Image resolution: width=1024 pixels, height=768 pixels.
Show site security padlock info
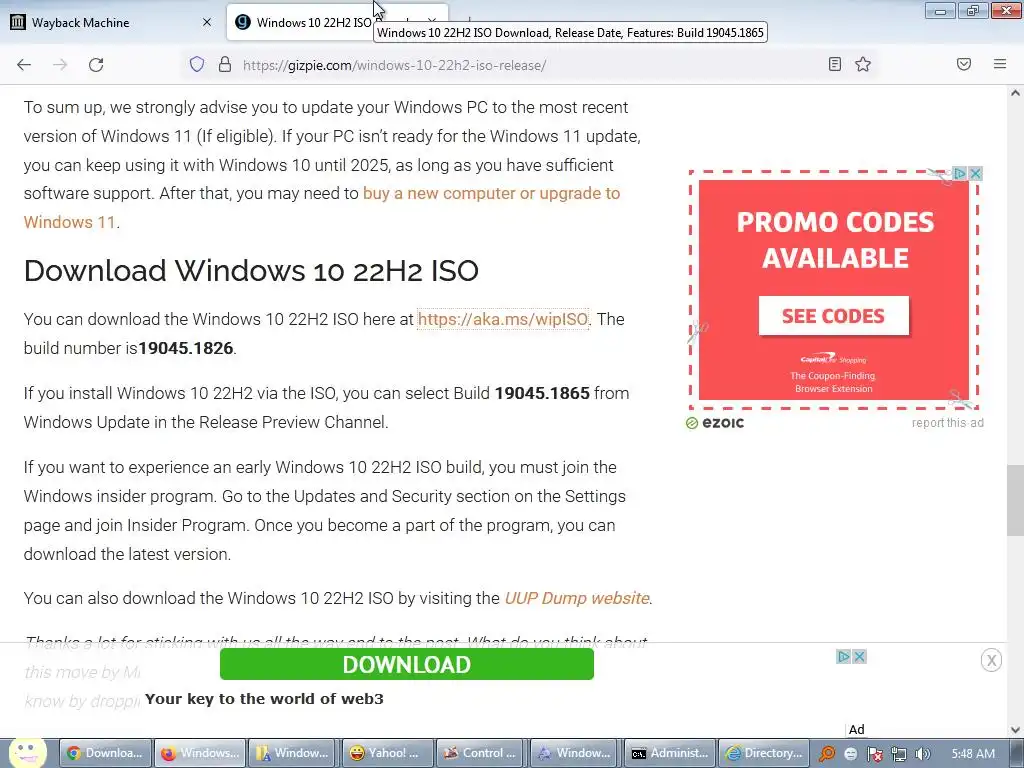pyautogui.click(x=225, y=64)
